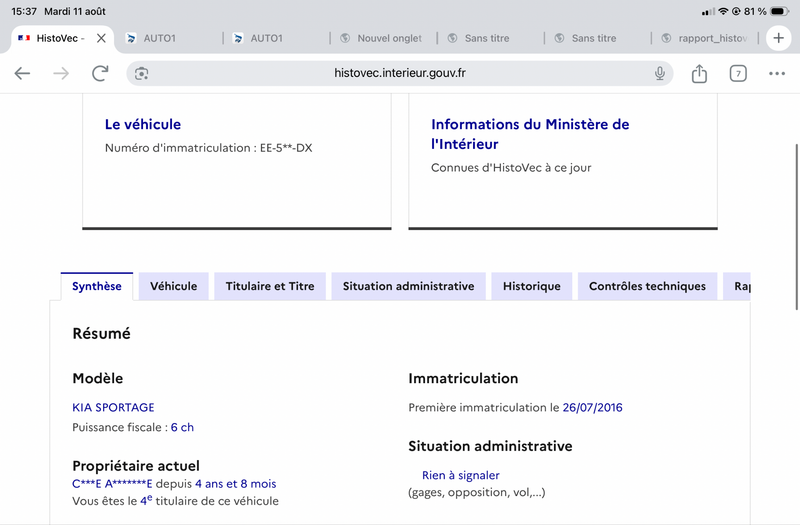This screenshot has height=525, width=800.
Task: Click the forward navigation arrow
Action: point(61,73)
